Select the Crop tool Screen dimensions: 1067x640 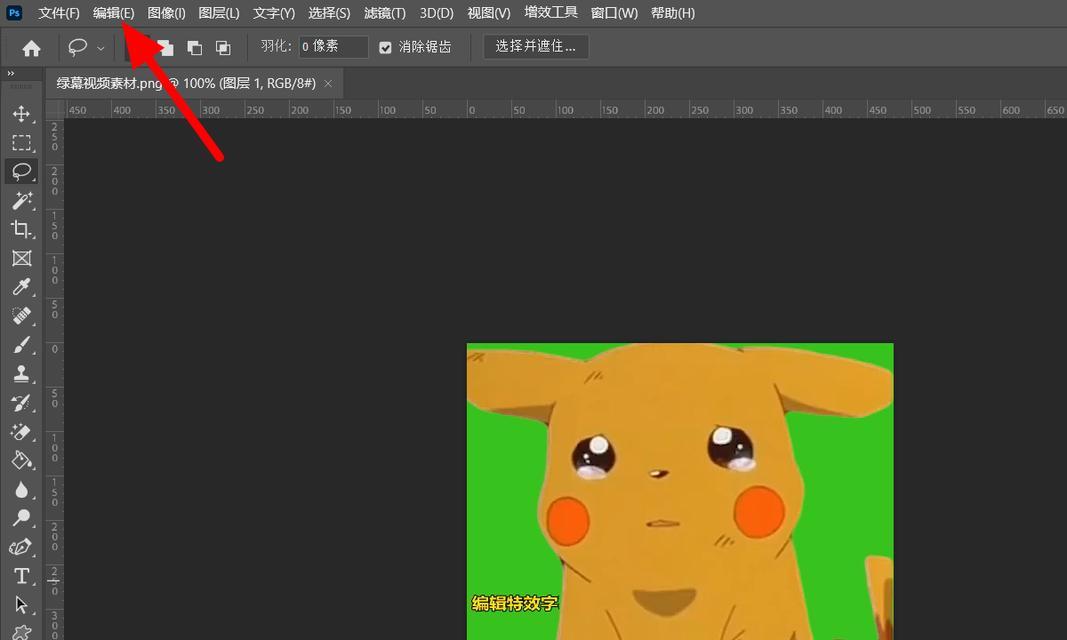pyautogui.click(x=21, y=229)
